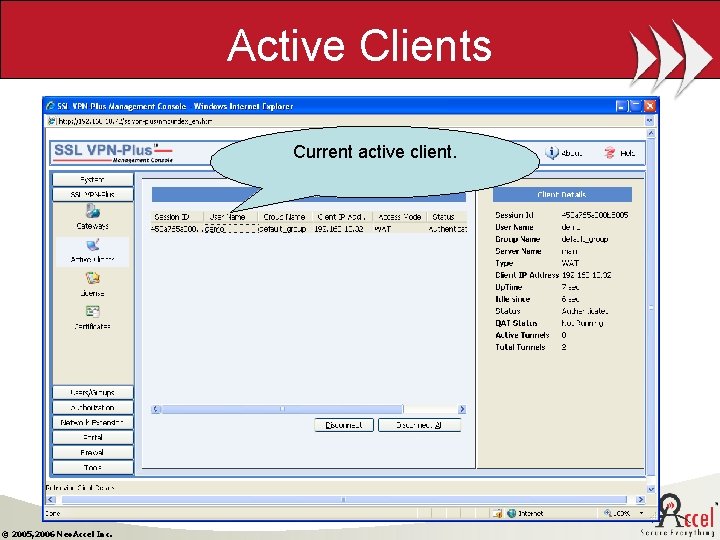Viewport: 720px width, 540px height.
Task: Click the Client Details panel header
Action: (562, 195)
